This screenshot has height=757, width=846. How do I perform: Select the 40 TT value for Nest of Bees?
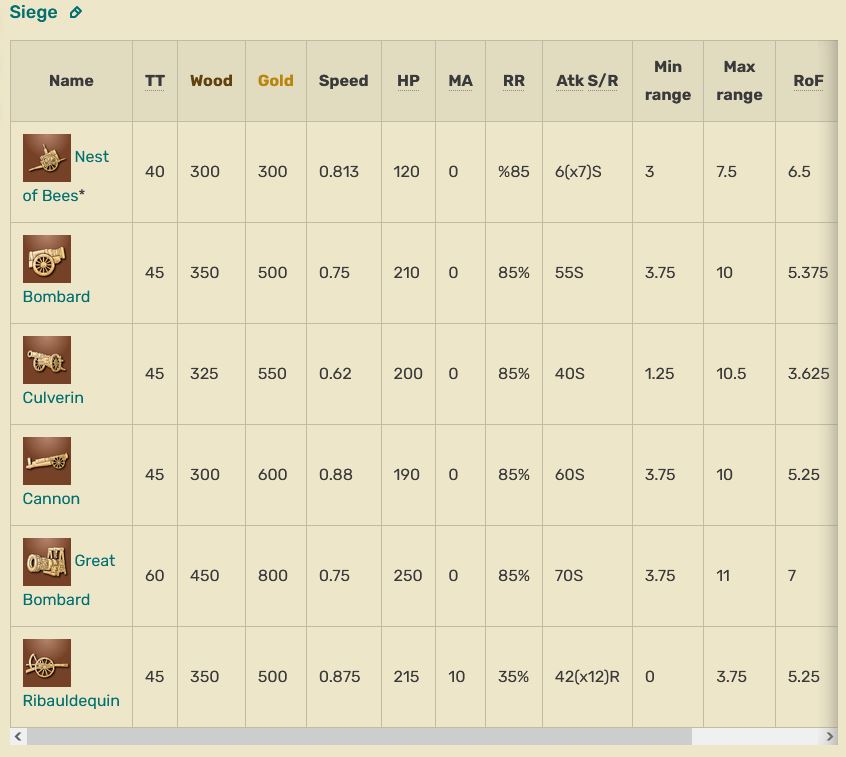tap(155, 172)
